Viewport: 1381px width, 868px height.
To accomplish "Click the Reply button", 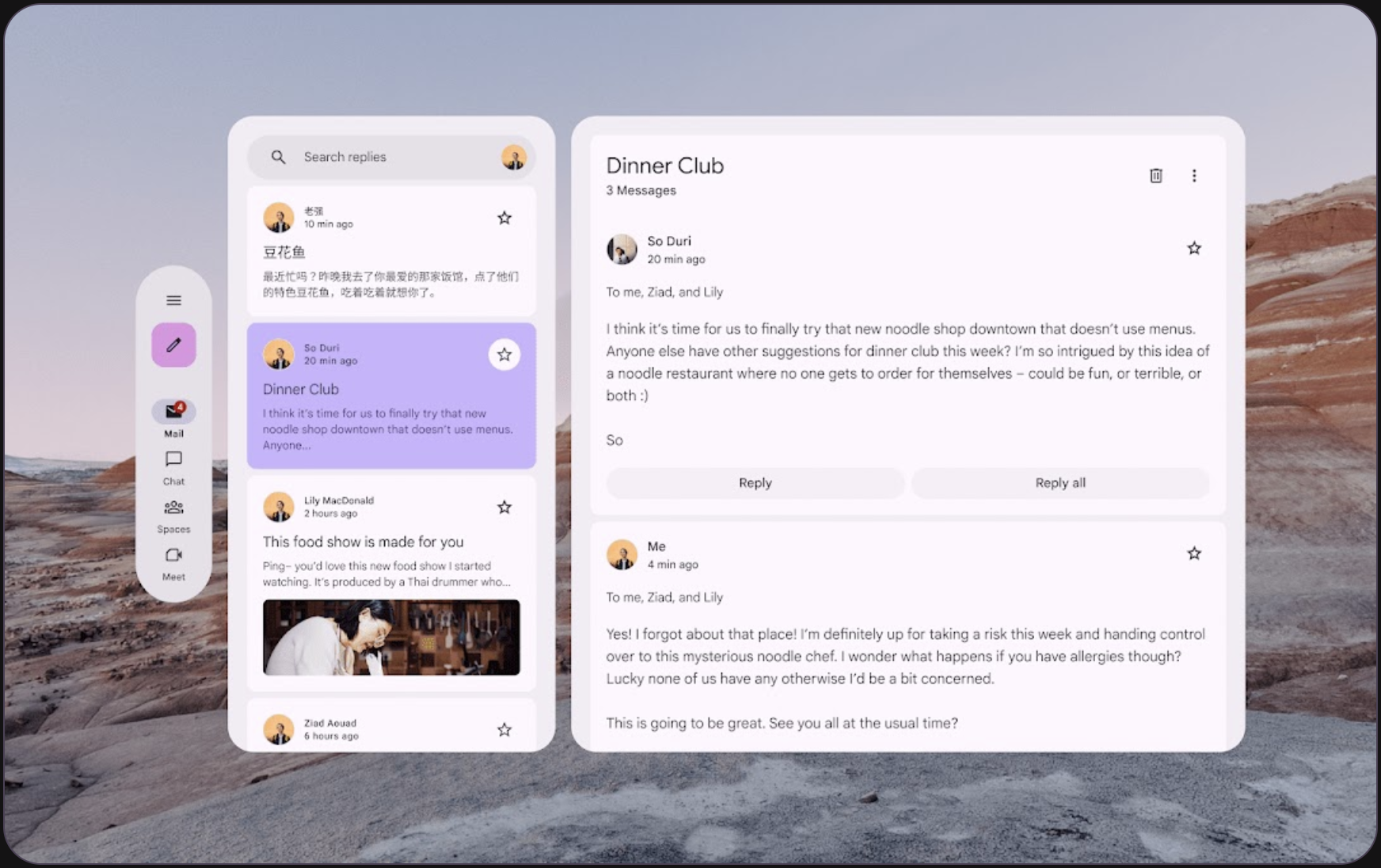I will (755, 482).
